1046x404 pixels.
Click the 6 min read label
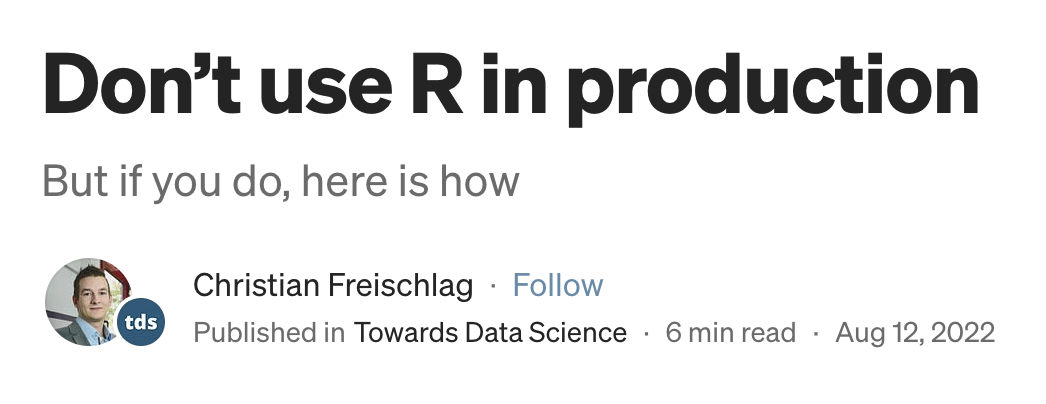click(731, 333)
